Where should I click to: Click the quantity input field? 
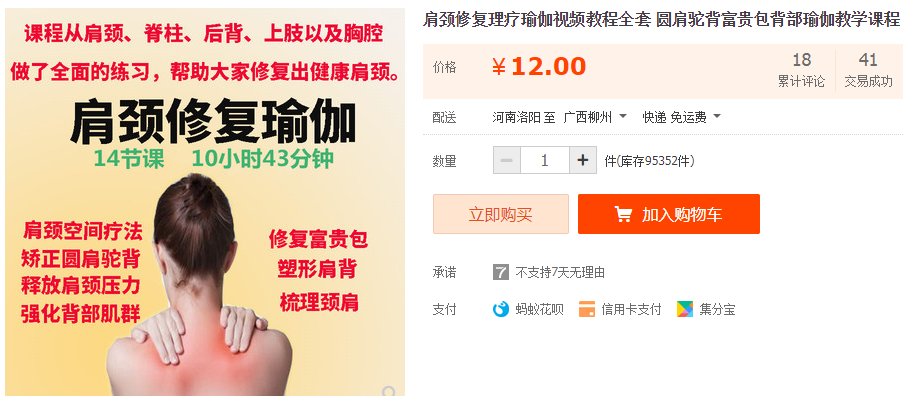point(544,160)
